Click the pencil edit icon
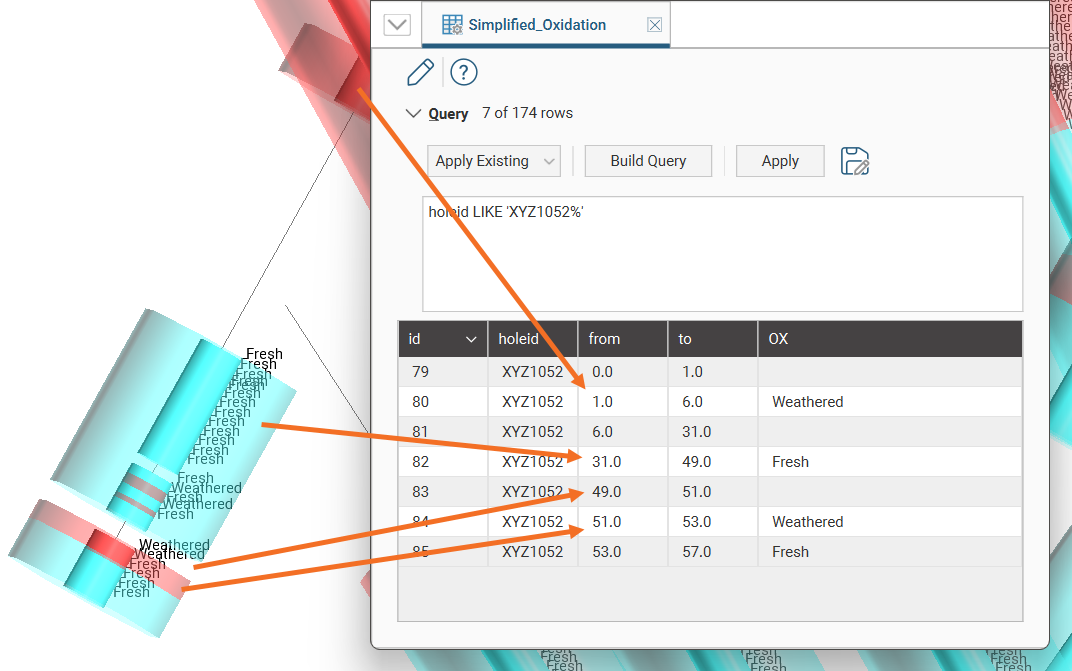This screenshot has height=671, width=1072. 420,72
